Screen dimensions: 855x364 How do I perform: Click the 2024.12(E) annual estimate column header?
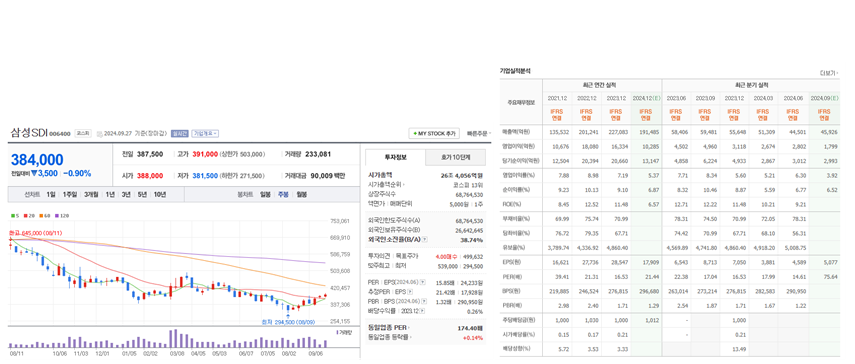click(646, 98)
